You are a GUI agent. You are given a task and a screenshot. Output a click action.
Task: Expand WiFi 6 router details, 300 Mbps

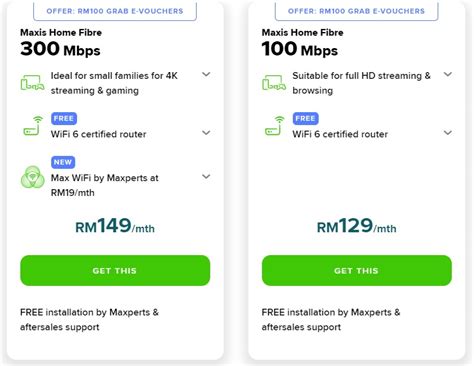(x=206, y=133)
